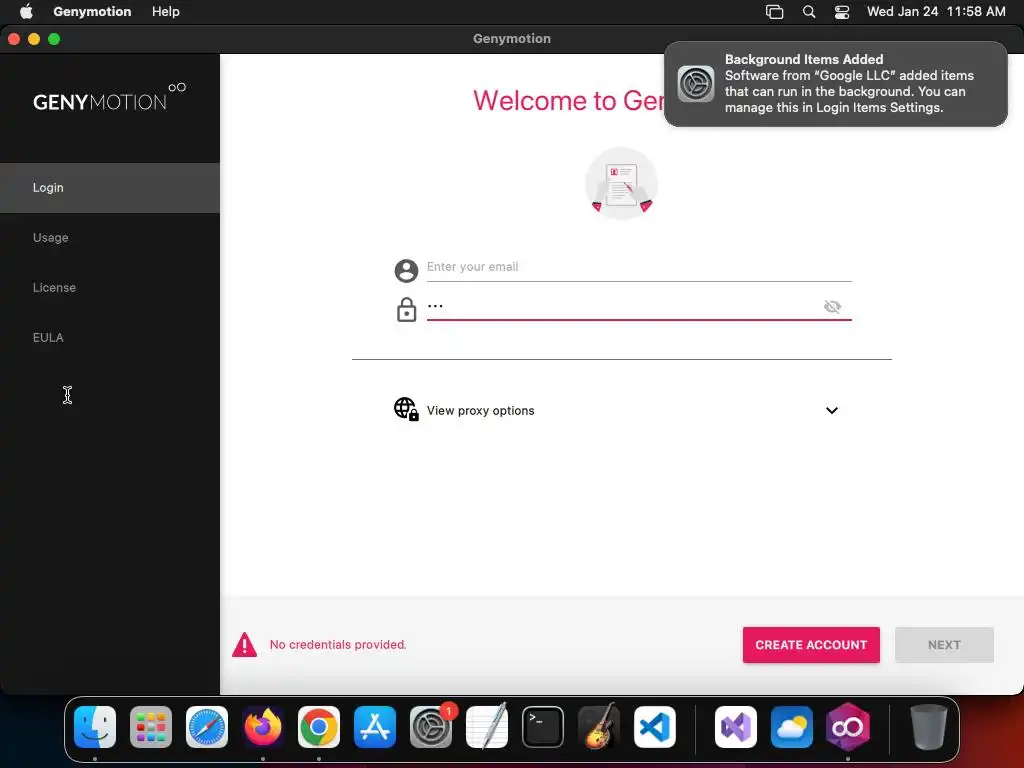Click the red warning triangle icon
This screenshot has height=768, width=1024.
point(245,645)
